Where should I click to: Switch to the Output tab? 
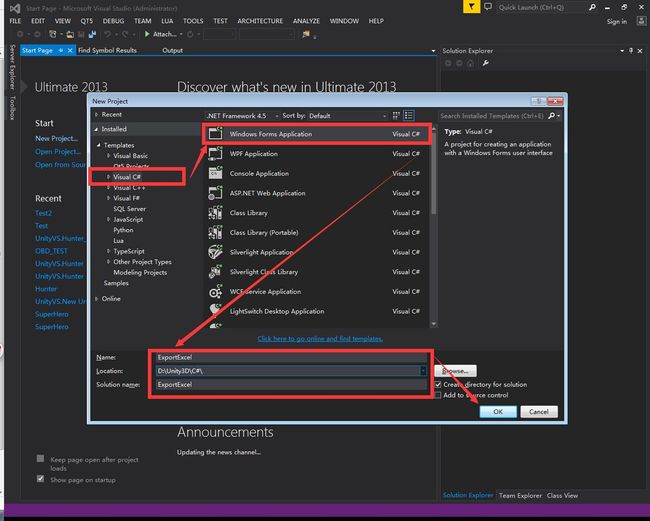[x=172, y=50]
